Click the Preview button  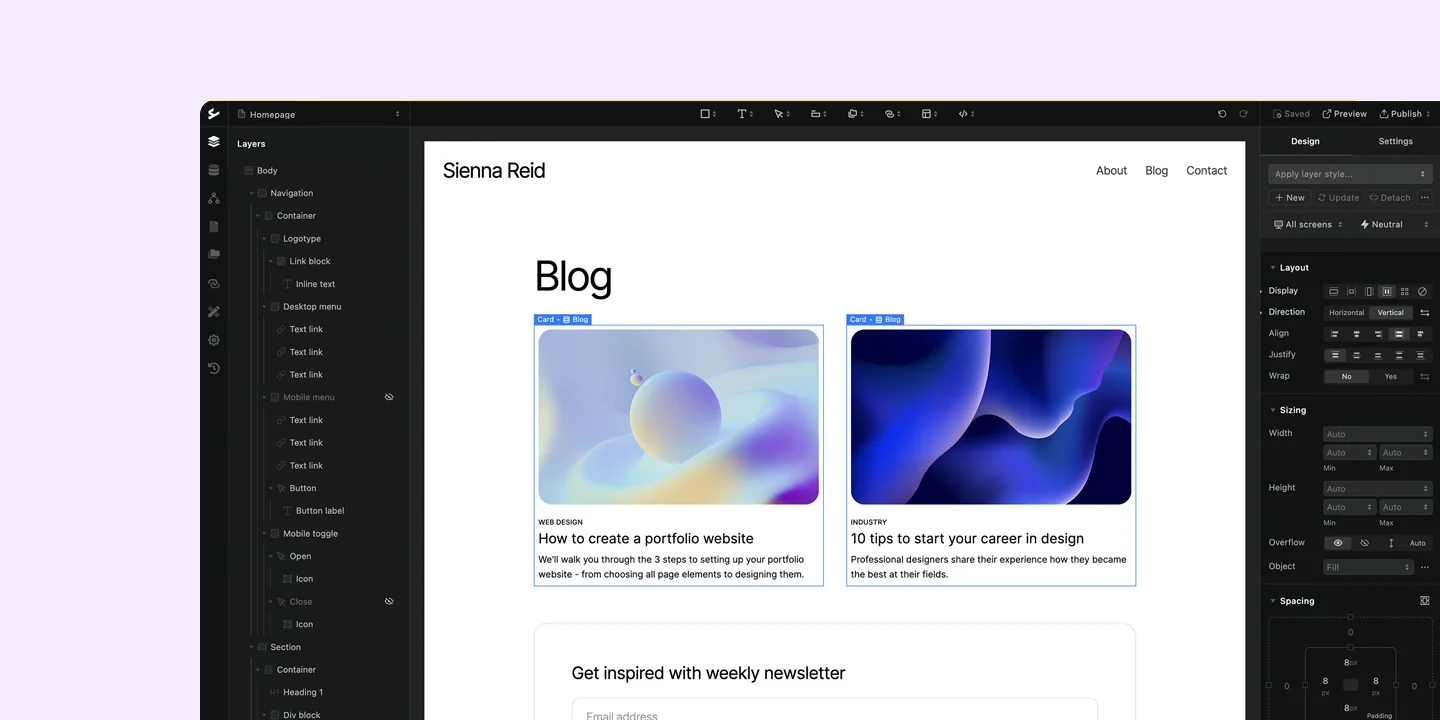pyautogui.click(x=1344, y=114)
